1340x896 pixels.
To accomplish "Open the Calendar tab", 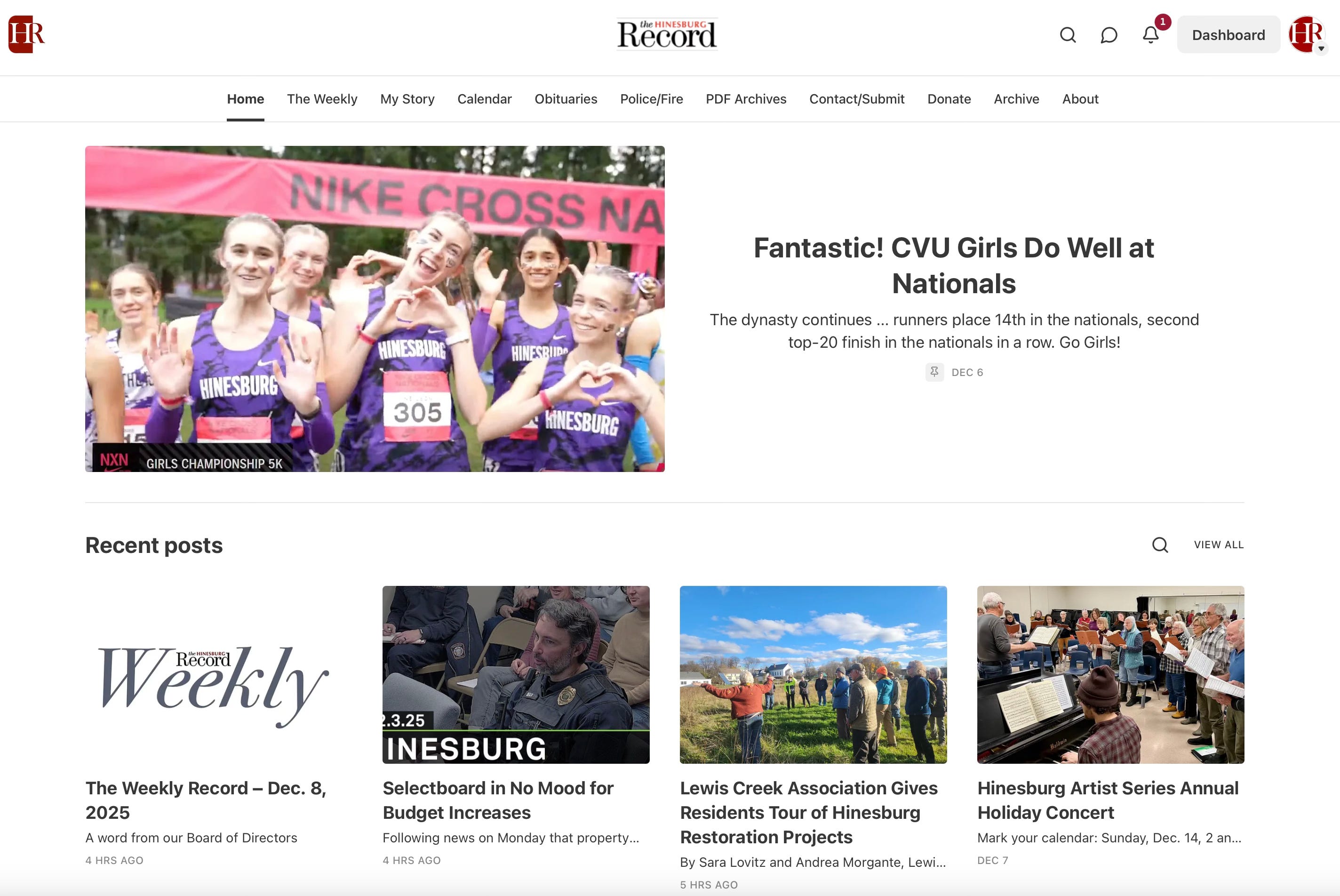I will (484, 99).
